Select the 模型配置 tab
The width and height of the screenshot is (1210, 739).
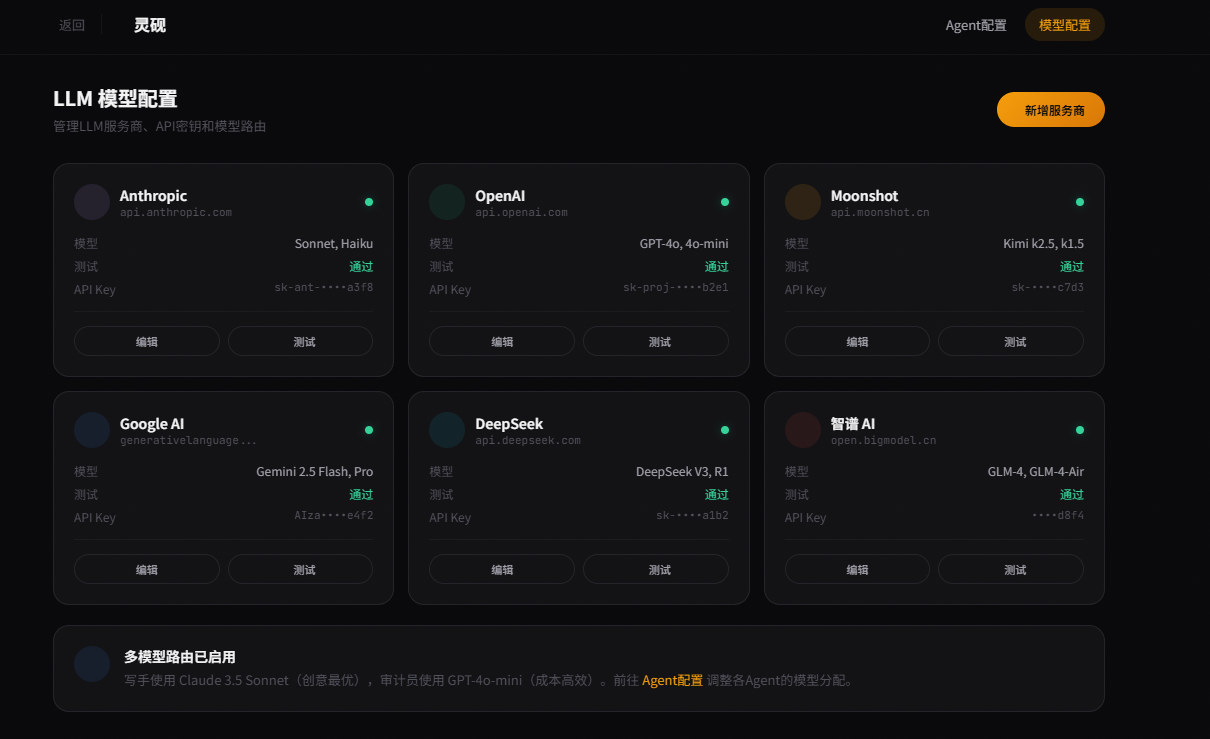1065,25
